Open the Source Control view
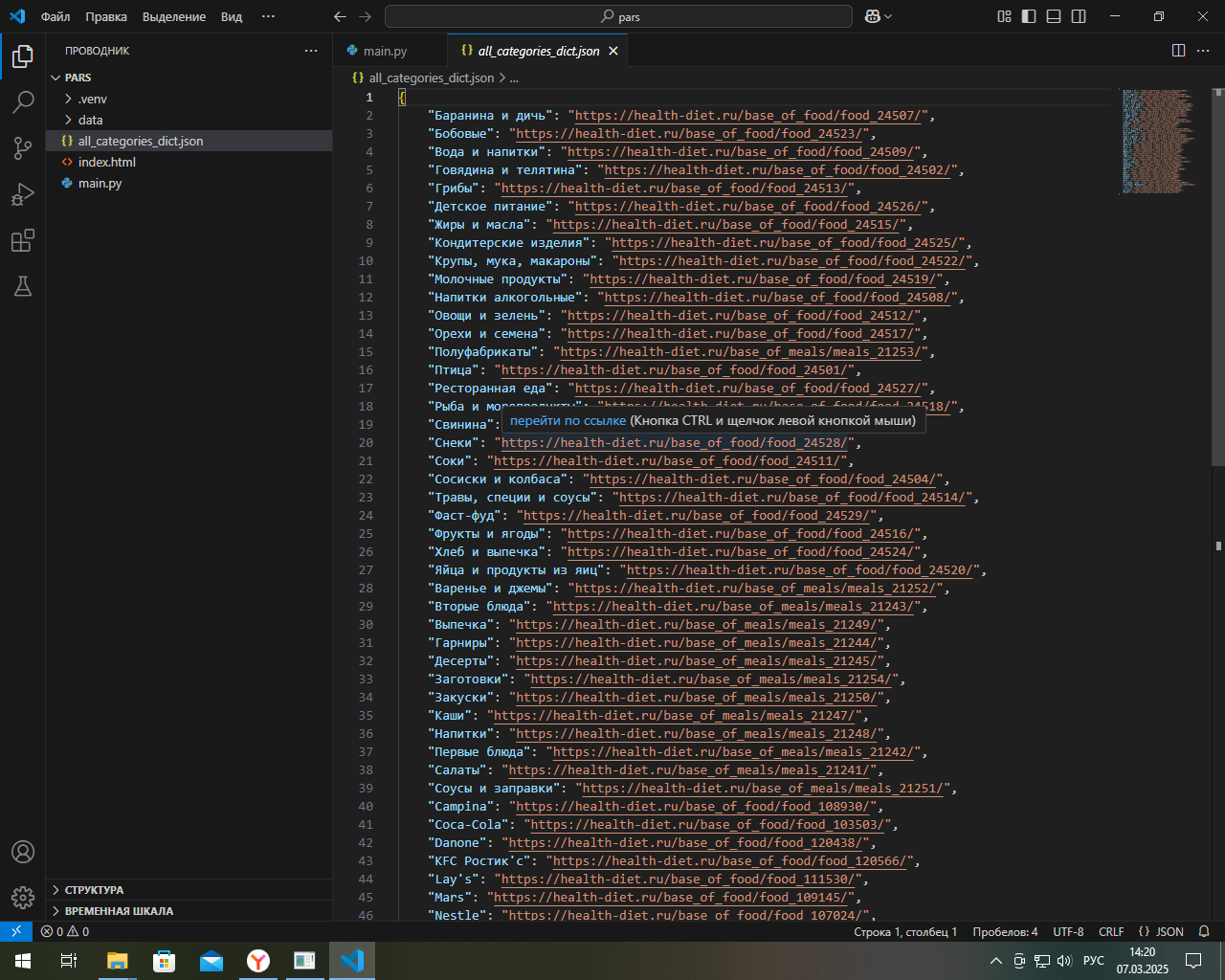The image size is (1225, 980). tap(23, 147)
